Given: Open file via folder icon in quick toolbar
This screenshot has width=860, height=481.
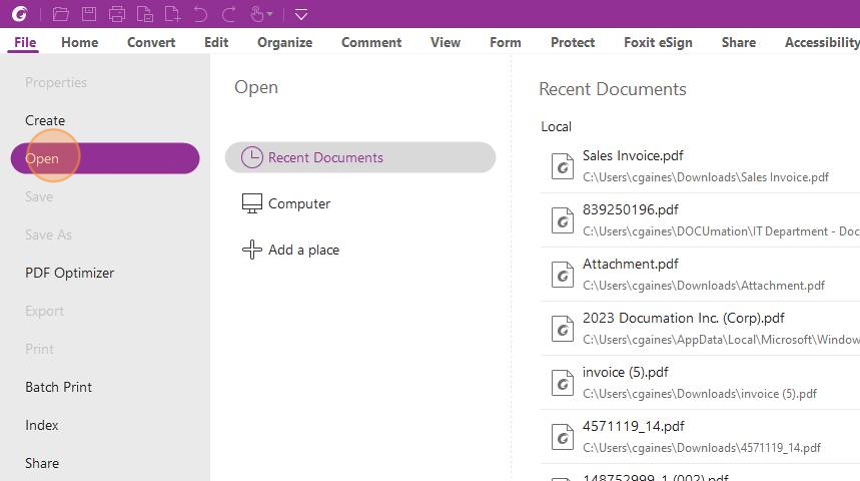Looking at the screenshot, I should click(x=60, y=14).
